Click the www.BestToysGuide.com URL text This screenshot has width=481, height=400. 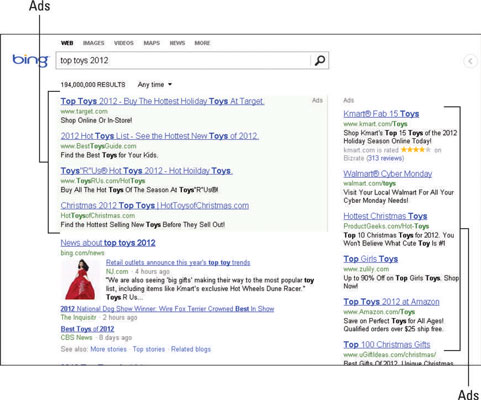98,146
